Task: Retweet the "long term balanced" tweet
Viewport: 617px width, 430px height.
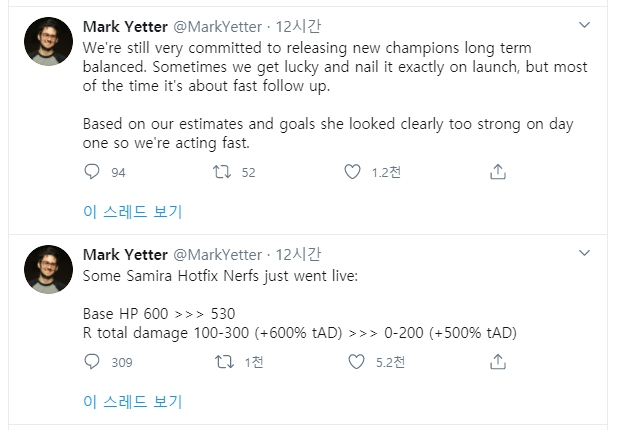Action: 224,172
